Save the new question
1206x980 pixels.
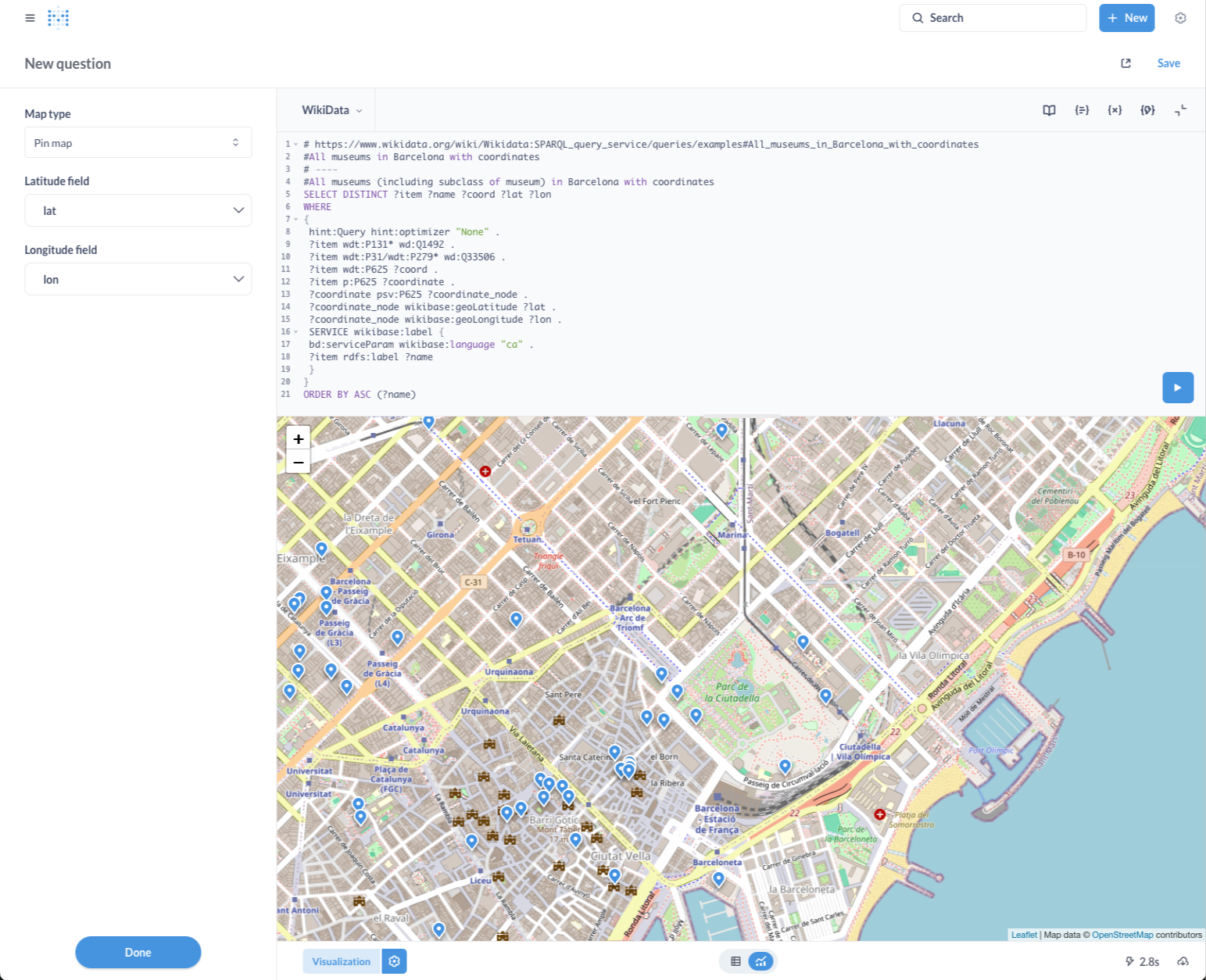(x=1168, y=63)
